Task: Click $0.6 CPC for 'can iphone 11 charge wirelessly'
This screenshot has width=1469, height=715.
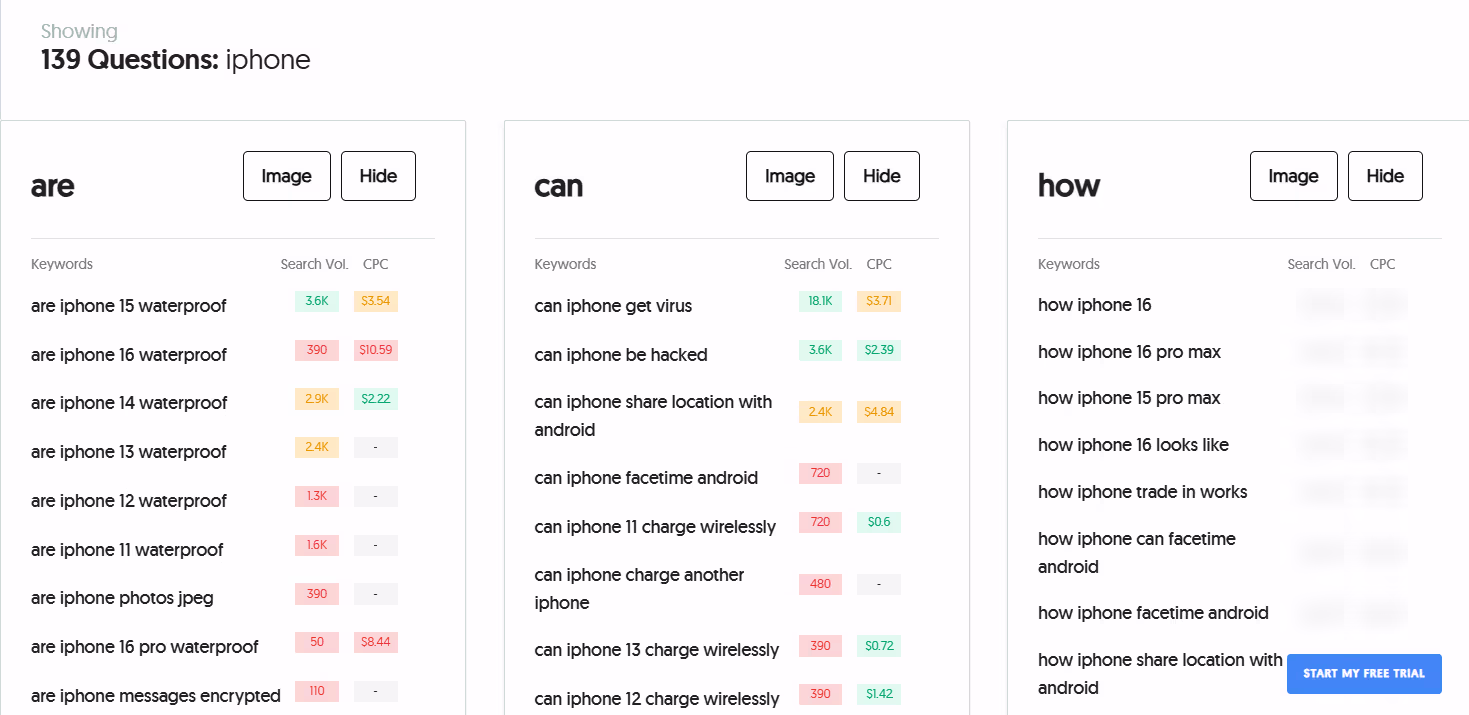Action: click(879, 522)
